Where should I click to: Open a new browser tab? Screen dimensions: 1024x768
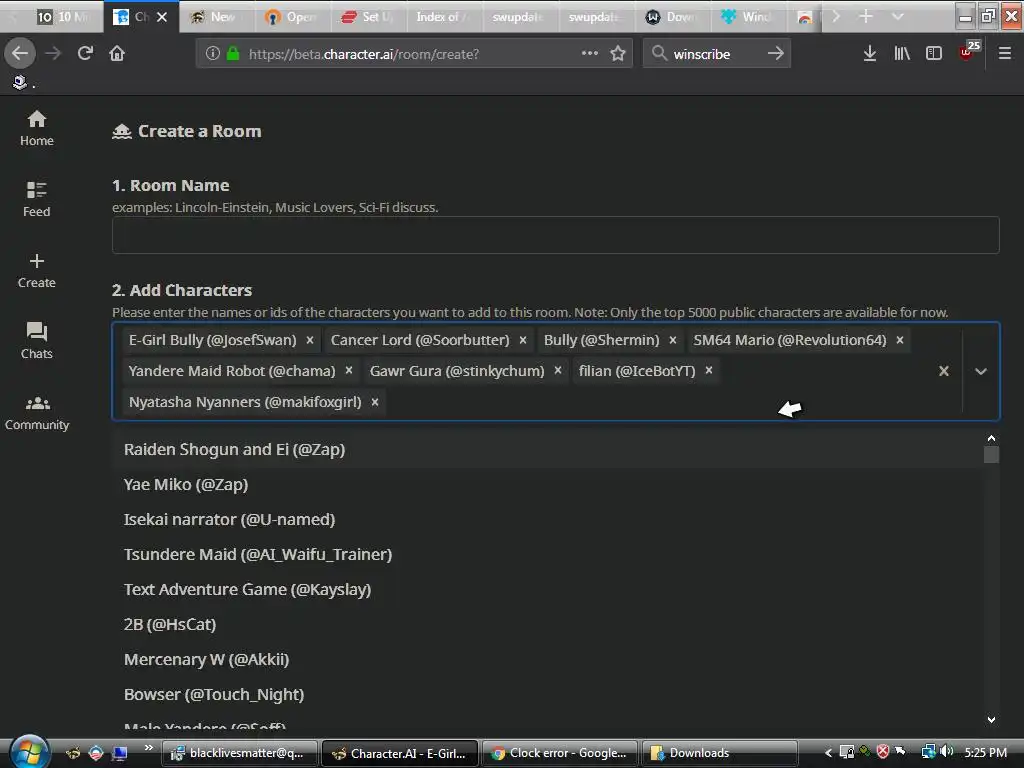pyautogui.click(x=866, y=16)
